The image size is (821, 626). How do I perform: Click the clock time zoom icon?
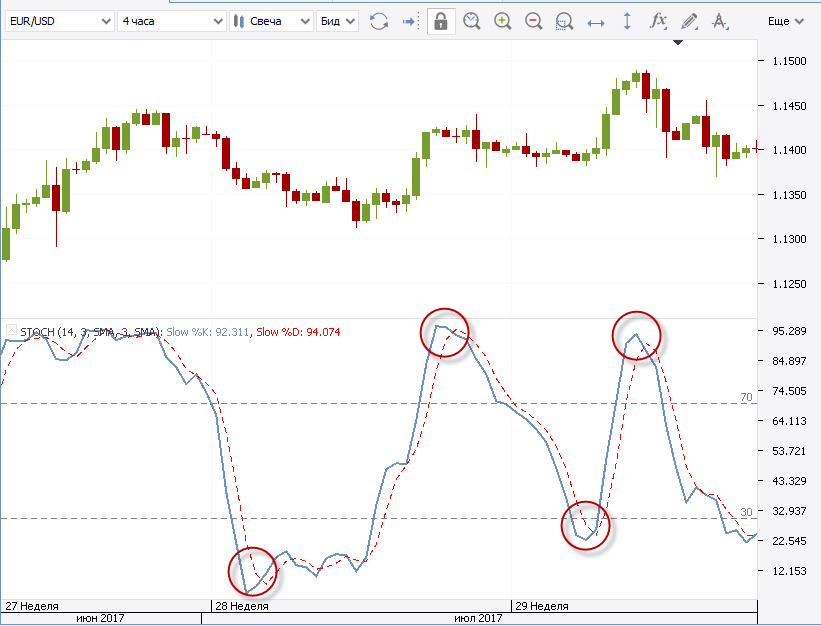[471, 21]
